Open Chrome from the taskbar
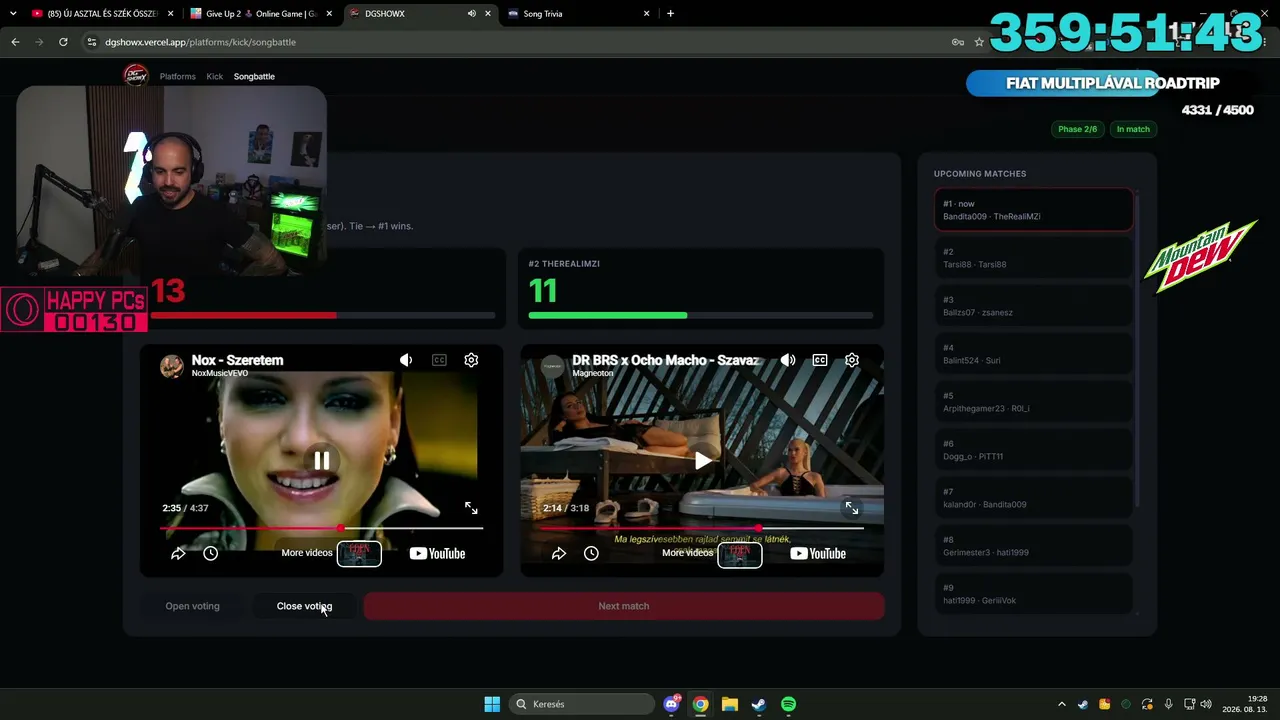 pyautogui.click(x=701, y=704)
